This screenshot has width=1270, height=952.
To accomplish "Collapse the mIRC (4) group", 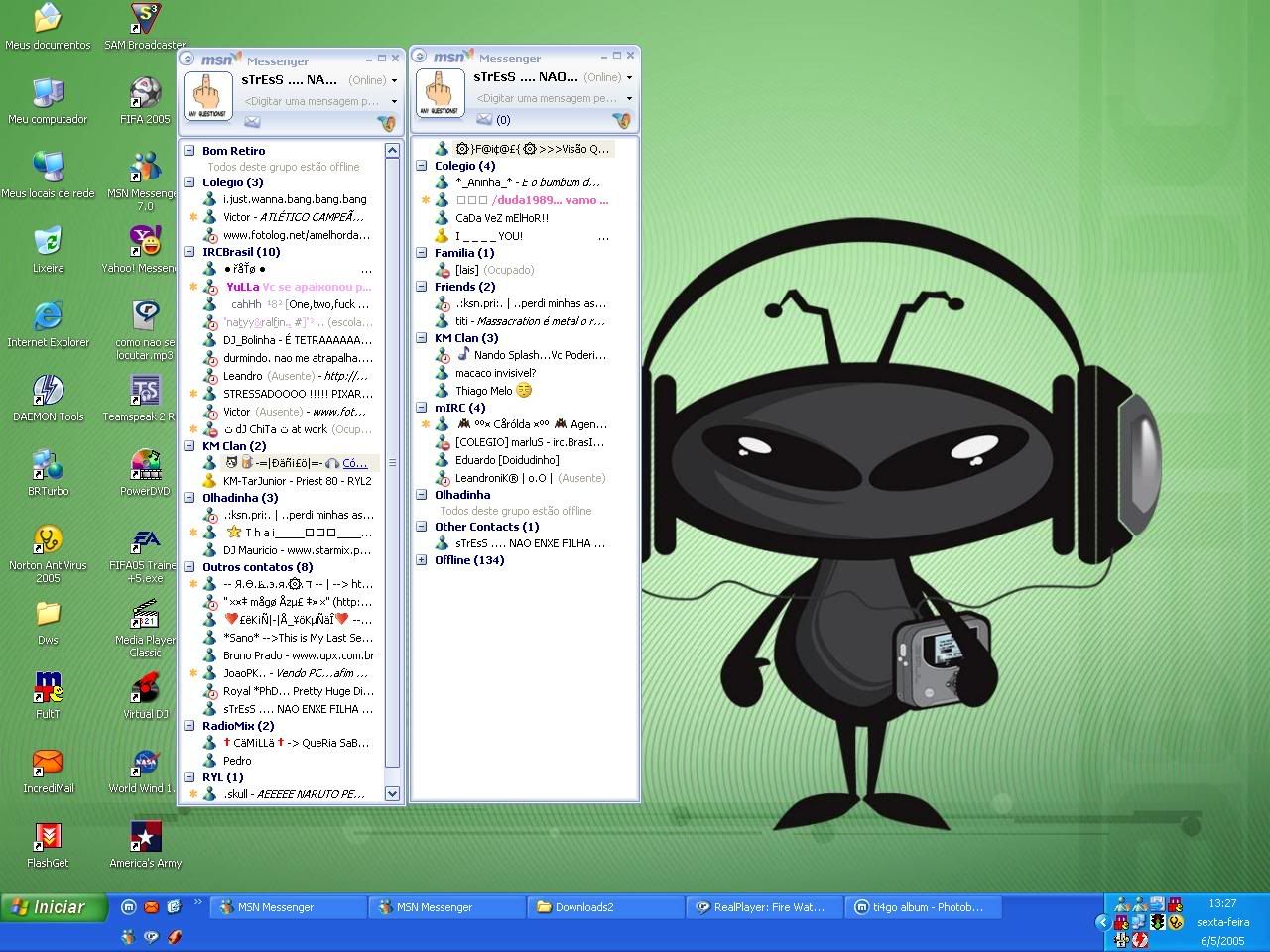I will [422, 408].
